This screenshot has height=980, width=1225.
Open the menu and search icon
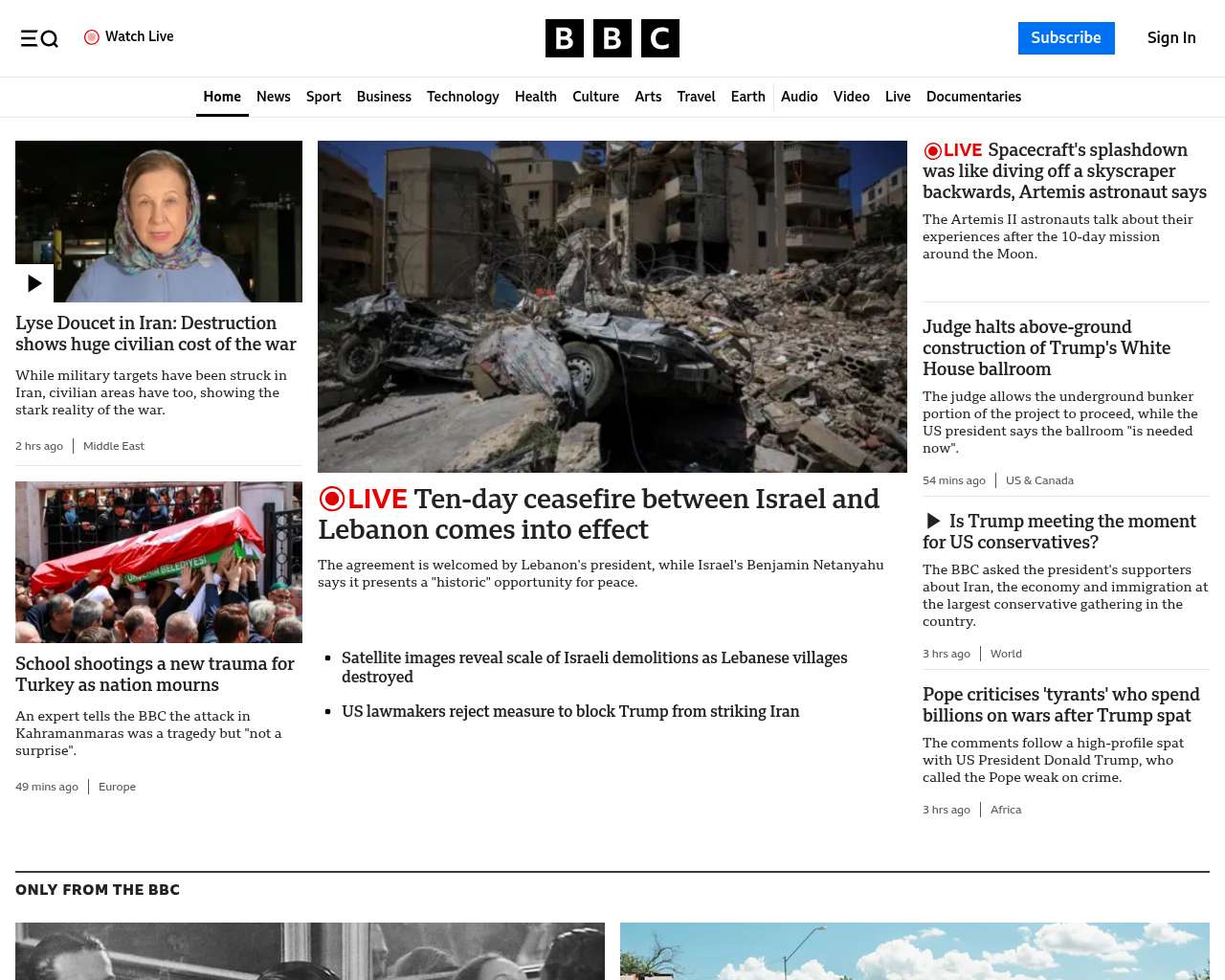(39, 38)
